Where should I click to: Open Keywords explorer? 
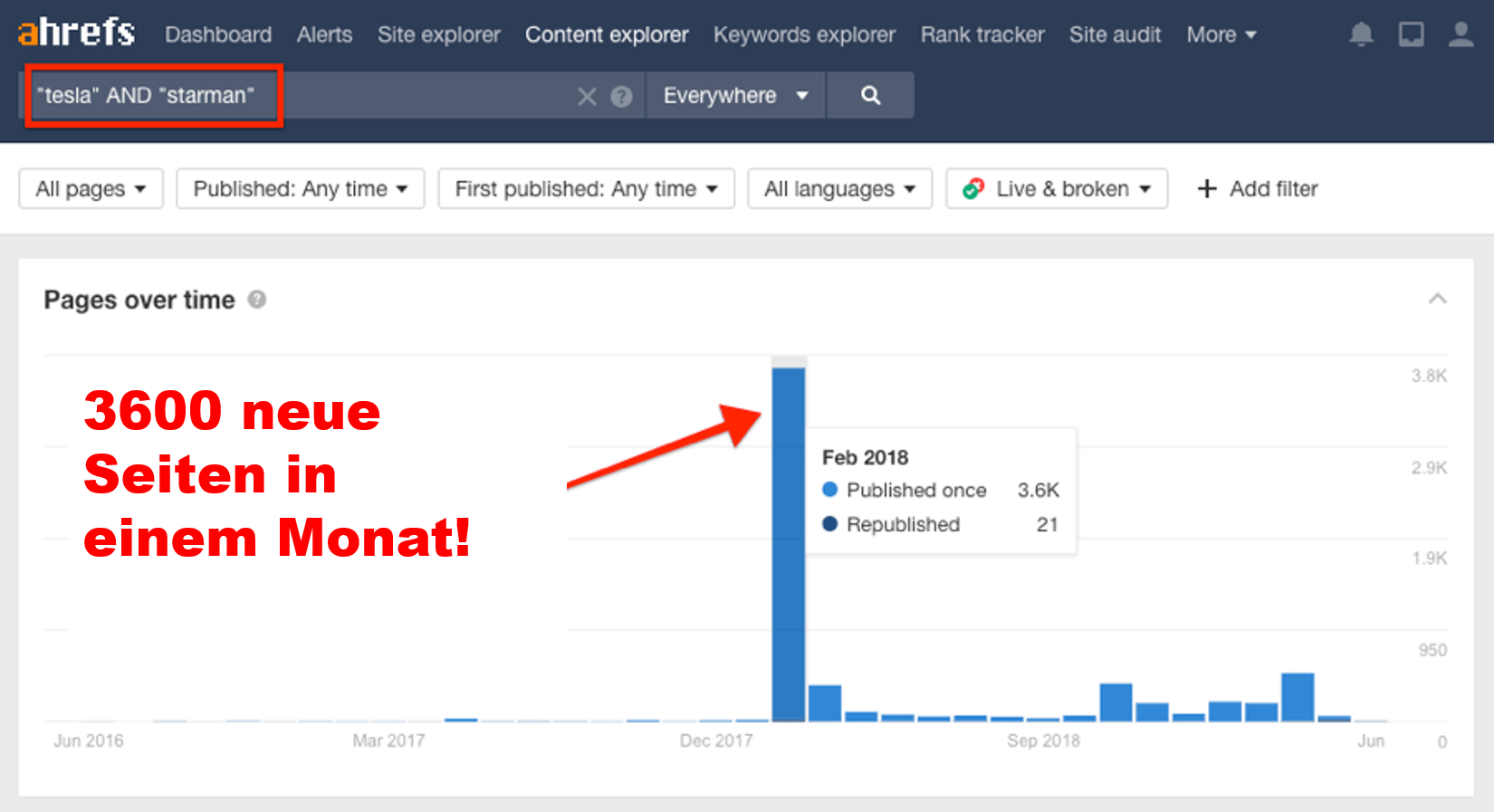click(x=804, y=34)
